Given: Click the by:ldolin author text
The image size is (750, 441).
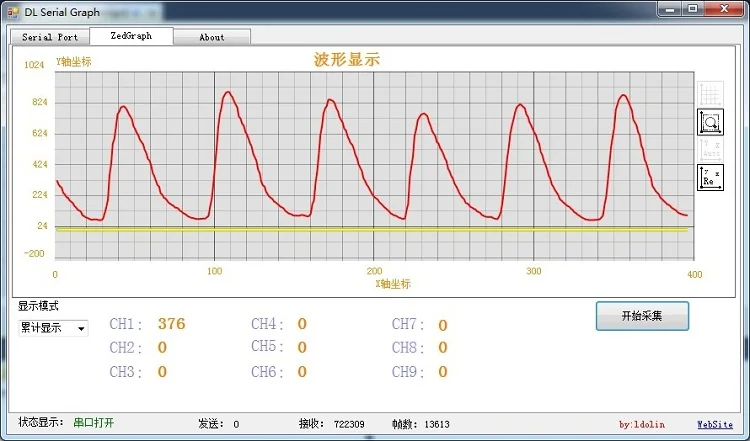Looking at the screenshot, I should [641, 424].
